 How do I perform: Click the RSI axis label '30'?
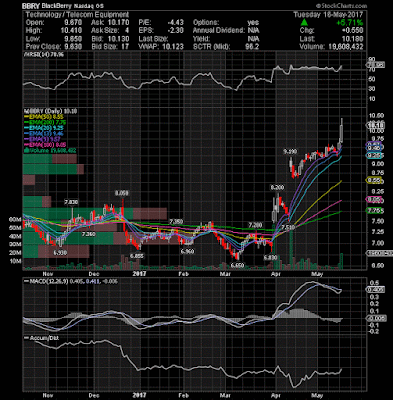click(x=372, y=89)
